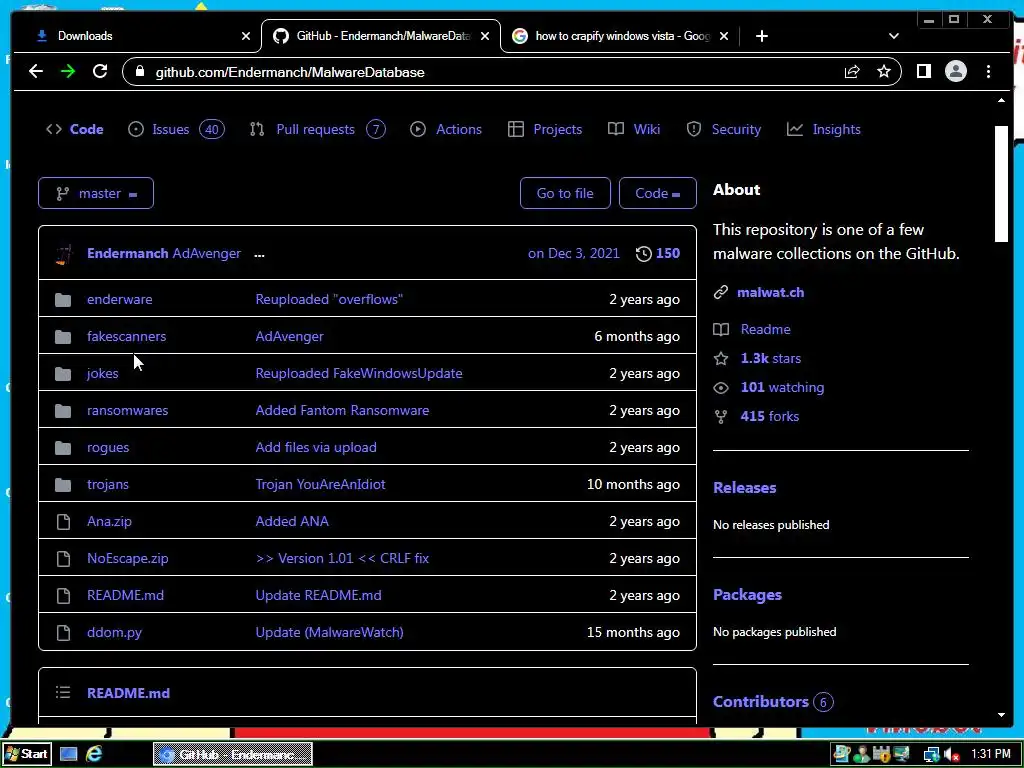Screen dimensions: 1024x768
Task: Expand the commit message ellipsis
Action: [x=259, y=255]
